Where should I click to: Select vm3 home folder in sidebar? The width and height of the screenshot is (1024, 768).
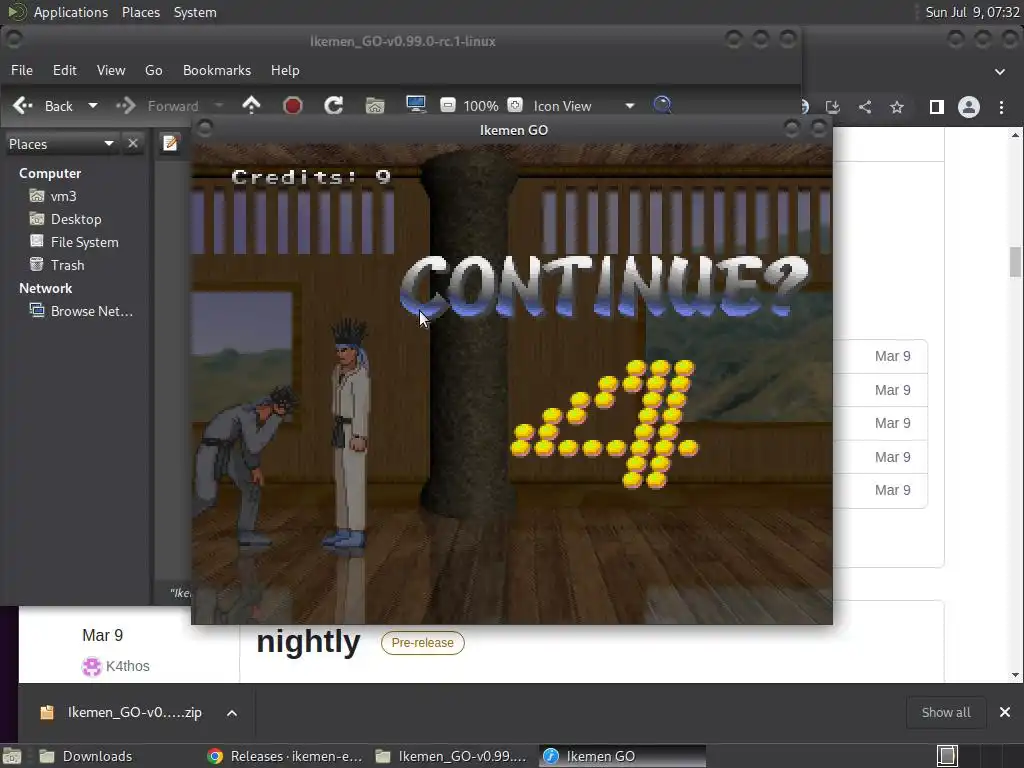(x=54, y=196)
